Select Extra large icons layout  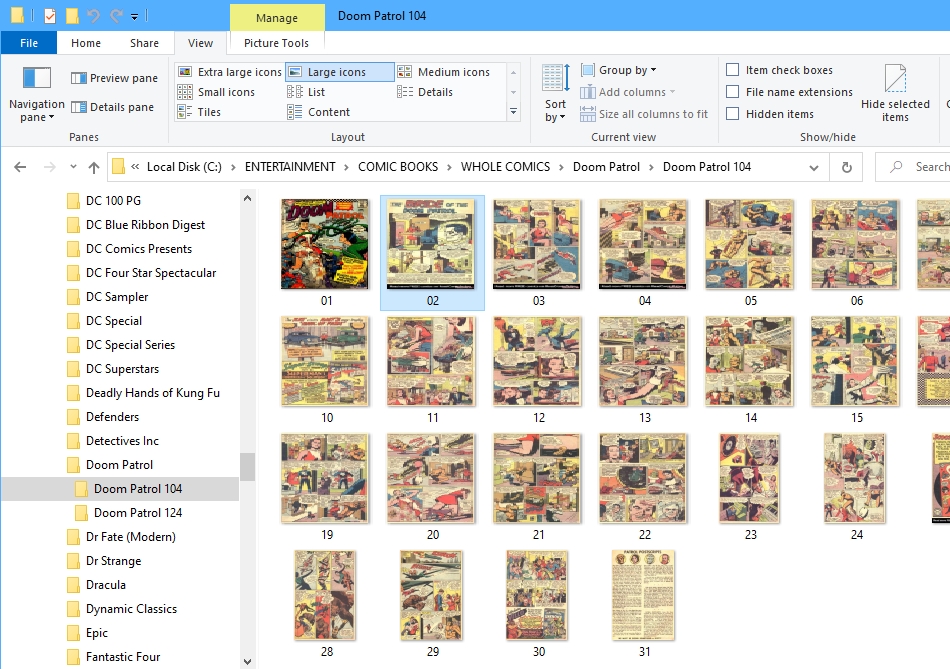(230, 72)
